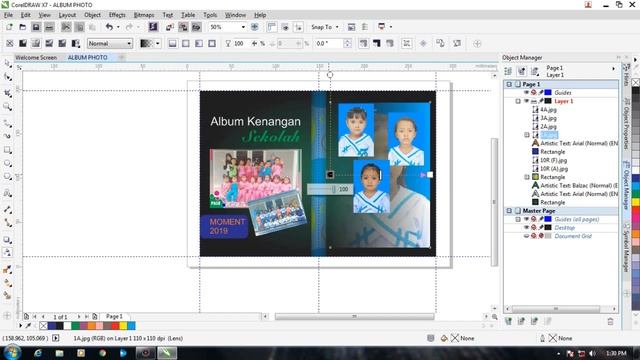Select 10R (F).jpg object
This screenshot has width=640, height=360.
pyautogui.click(x=554, y=160)
